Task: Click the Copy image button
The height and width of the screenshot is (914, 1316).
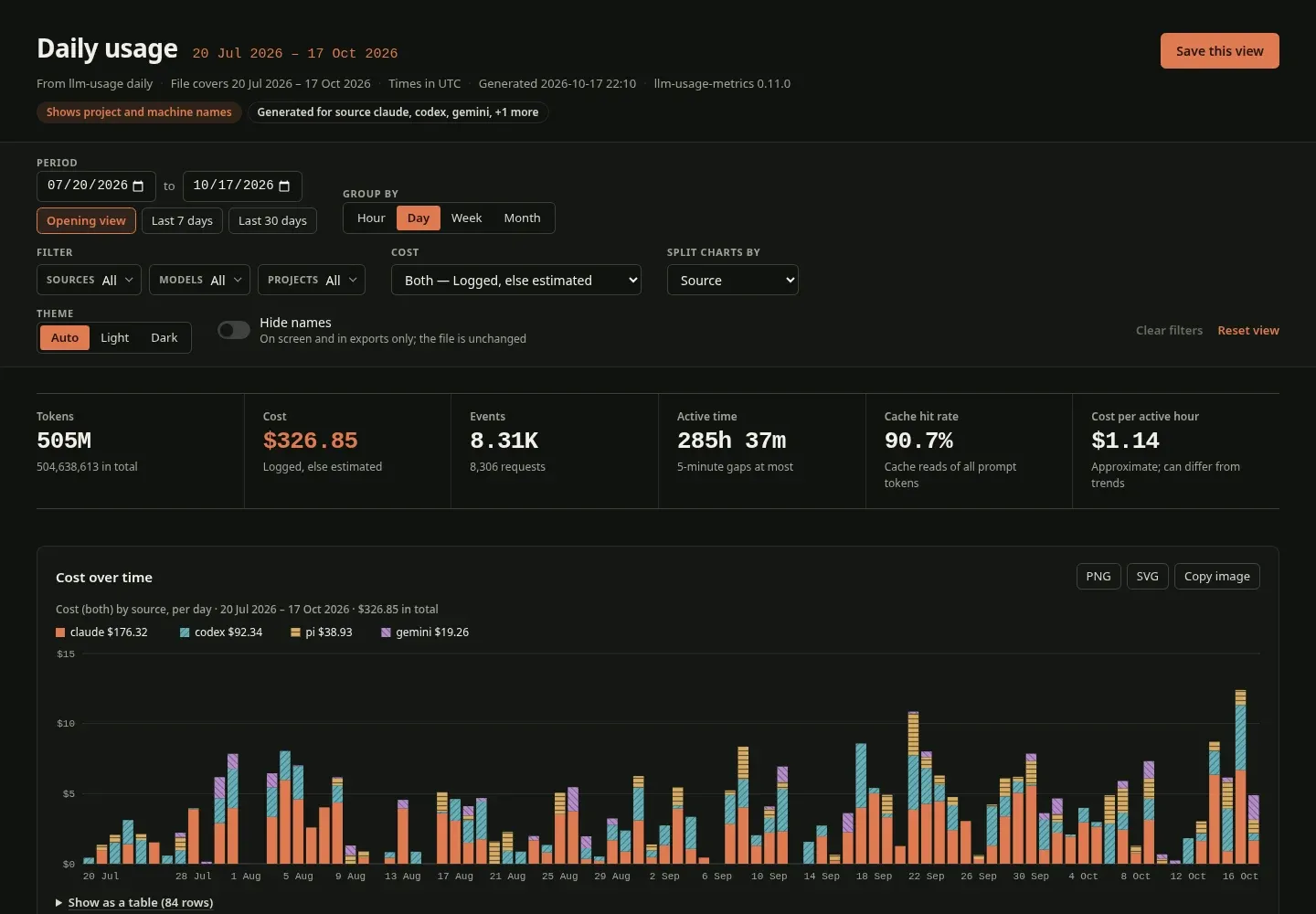Action: click(1217, 576)
